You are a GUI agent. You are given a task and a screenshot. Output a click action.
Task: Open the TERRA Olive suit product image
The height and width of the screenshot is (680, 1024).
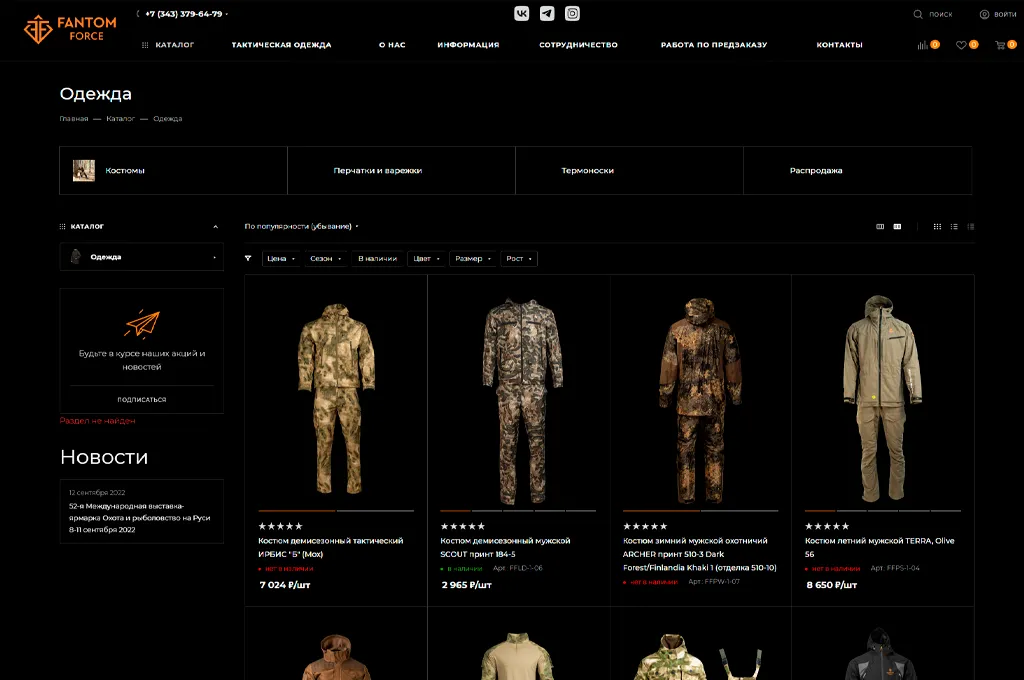[x=882, y=395]
